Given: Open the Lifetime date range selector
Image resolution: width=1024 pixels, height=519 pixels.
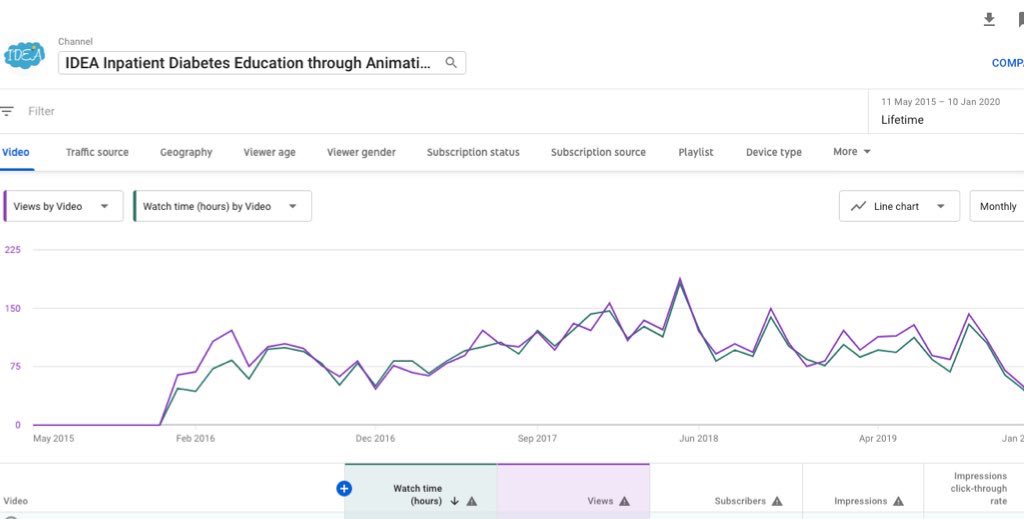Looking at the screenshot, I should tap(946, 111).
